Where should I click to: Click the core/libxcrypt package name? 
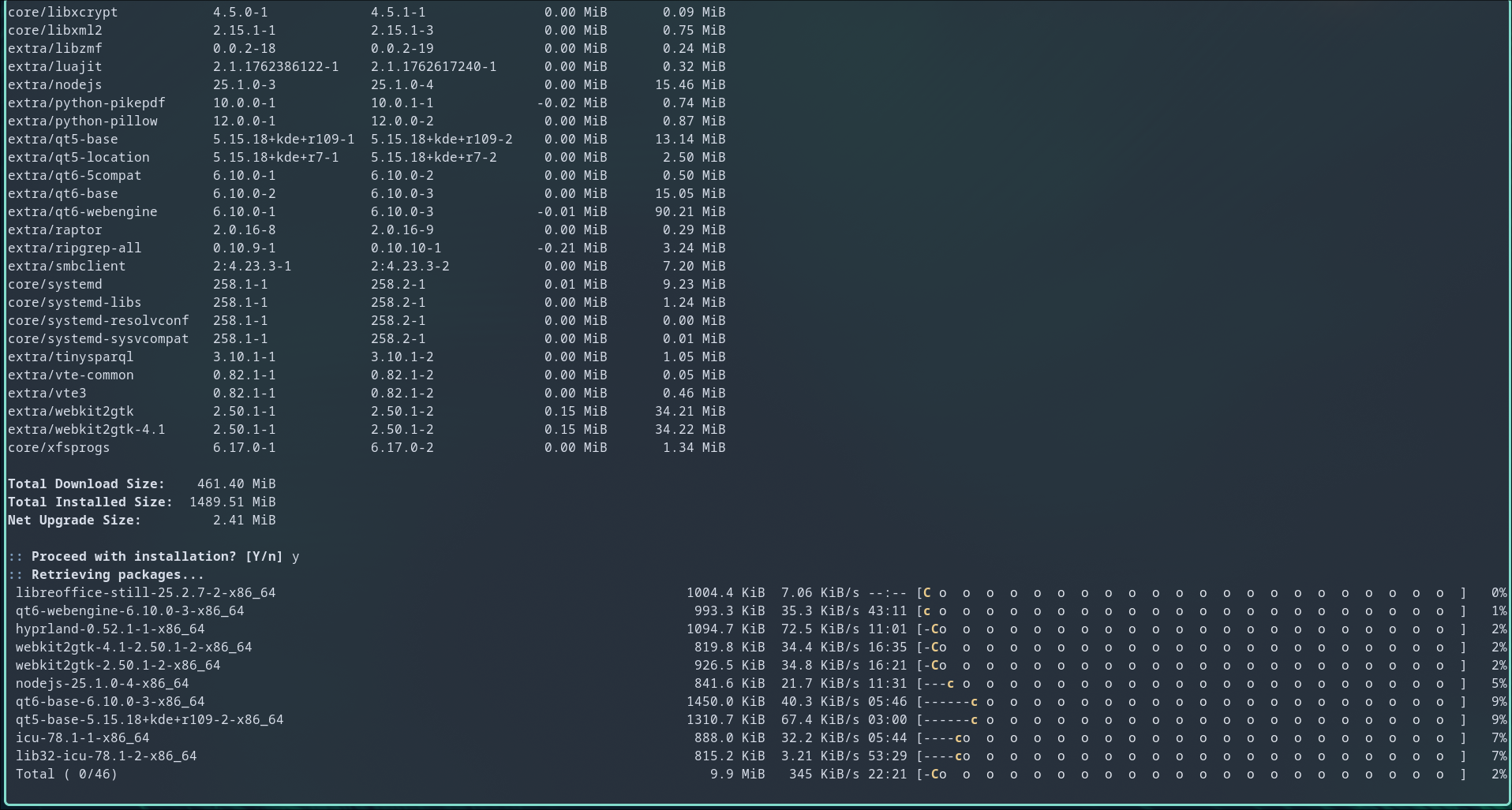tap(62, 12)
